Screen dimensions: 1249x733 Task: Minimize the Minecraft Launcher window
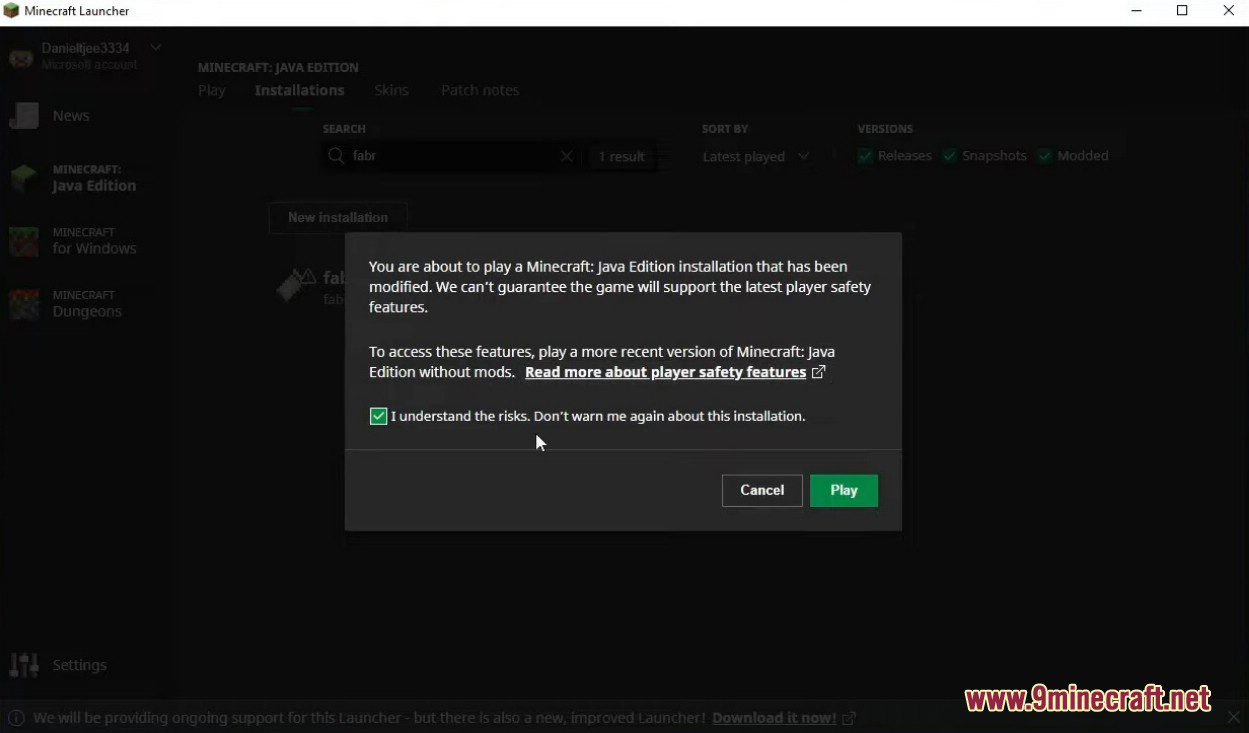point(1135,11)
